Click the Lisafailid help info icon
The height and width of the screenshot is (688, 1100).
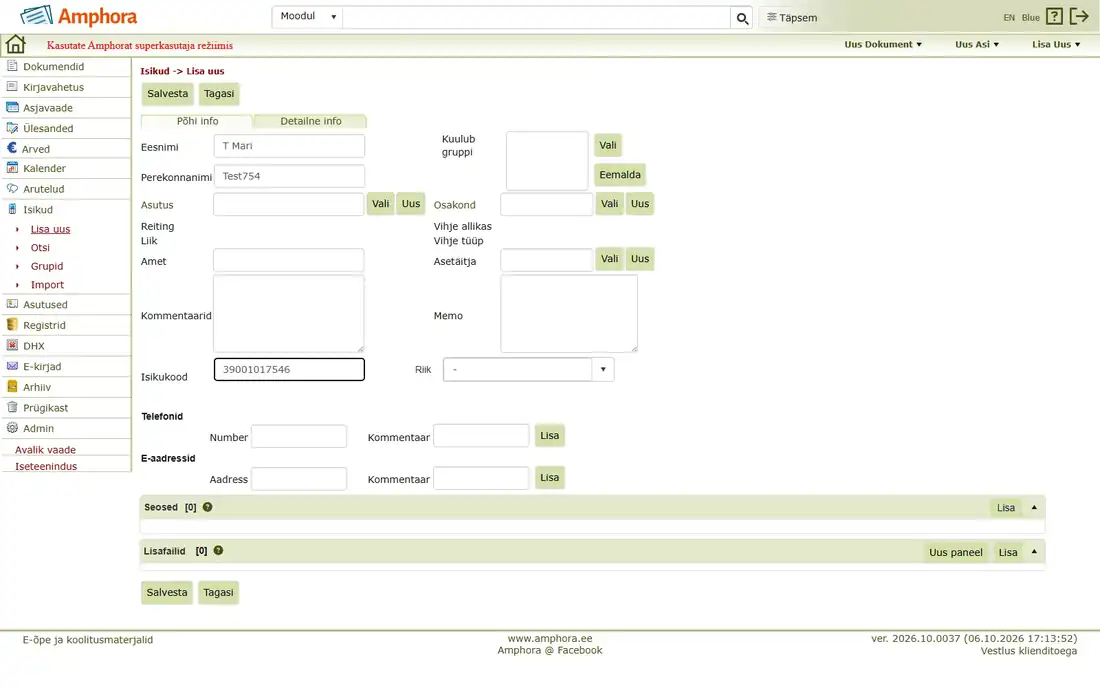click(218, 551)
